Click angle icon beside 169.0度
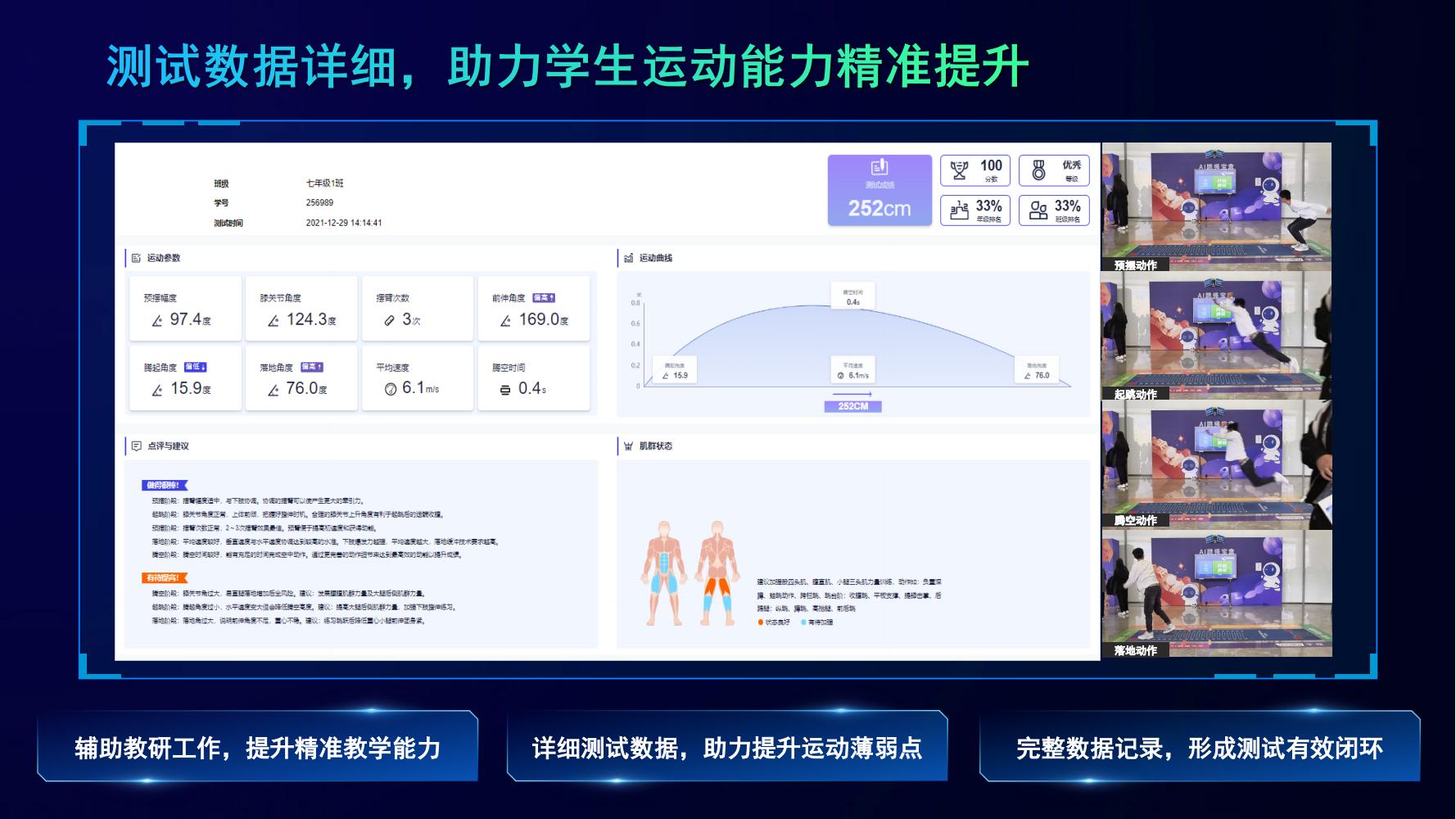 pos(506,321)
